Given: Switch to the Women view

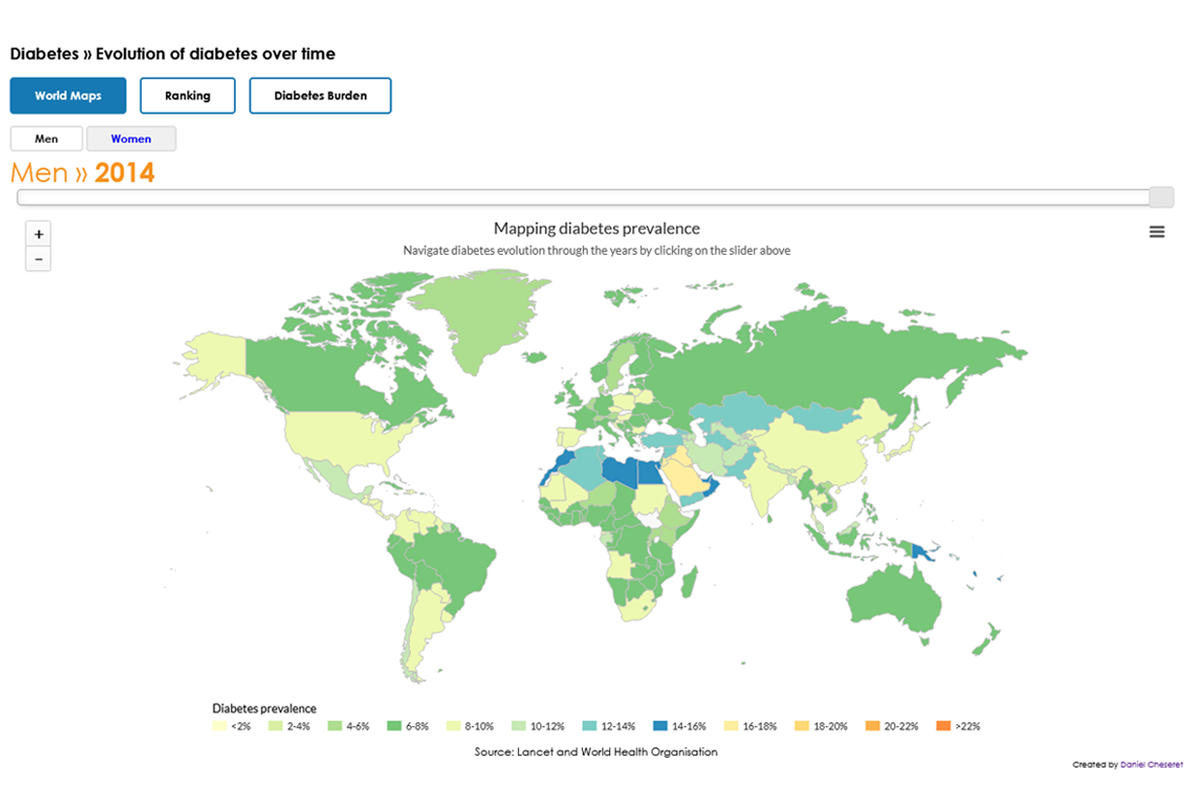Looking at the screenshot, I should tap(131, 138).
